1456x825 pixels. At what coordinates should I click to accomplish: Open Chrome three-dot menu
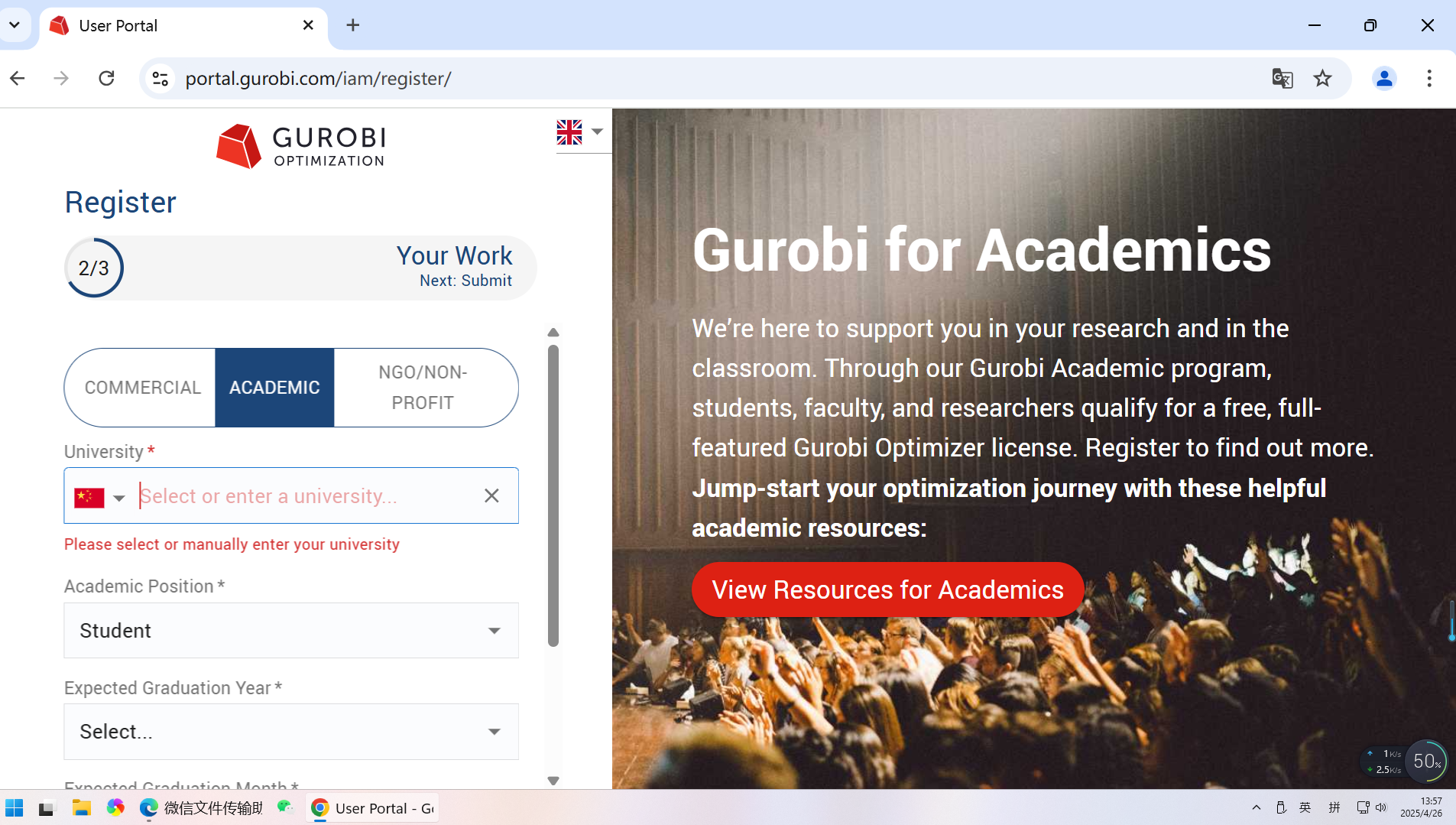(x=1428, y=78)
